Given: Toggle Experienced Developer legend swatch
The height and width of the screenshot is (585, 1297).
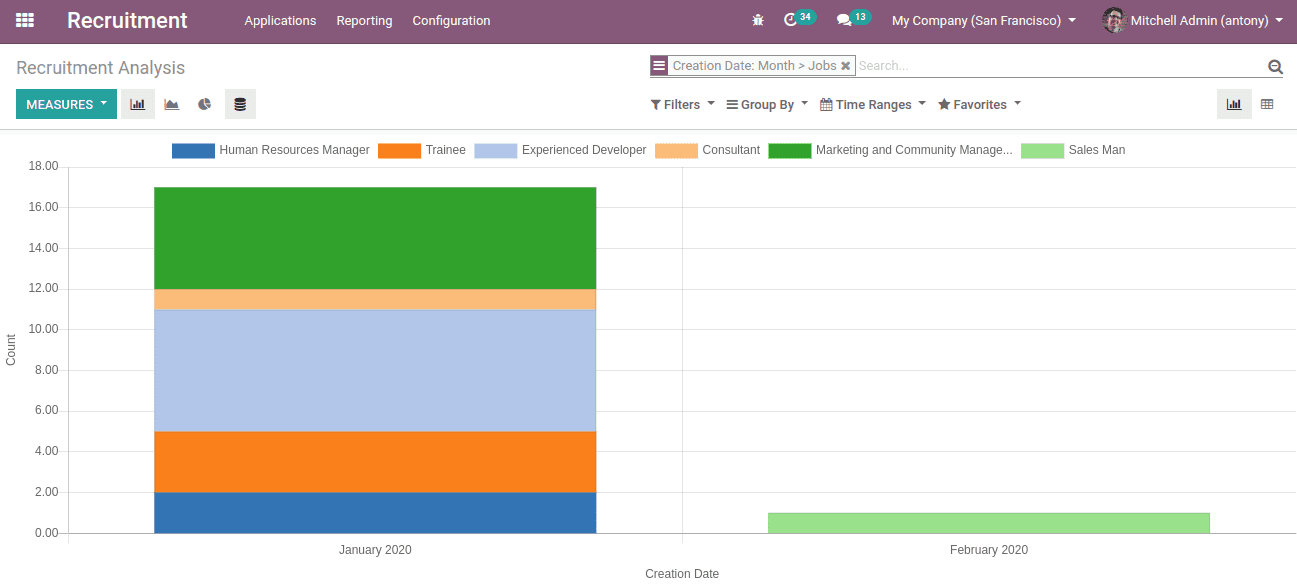Looking at the screenshot, I should pyautogui.click(x=496, y=150).
